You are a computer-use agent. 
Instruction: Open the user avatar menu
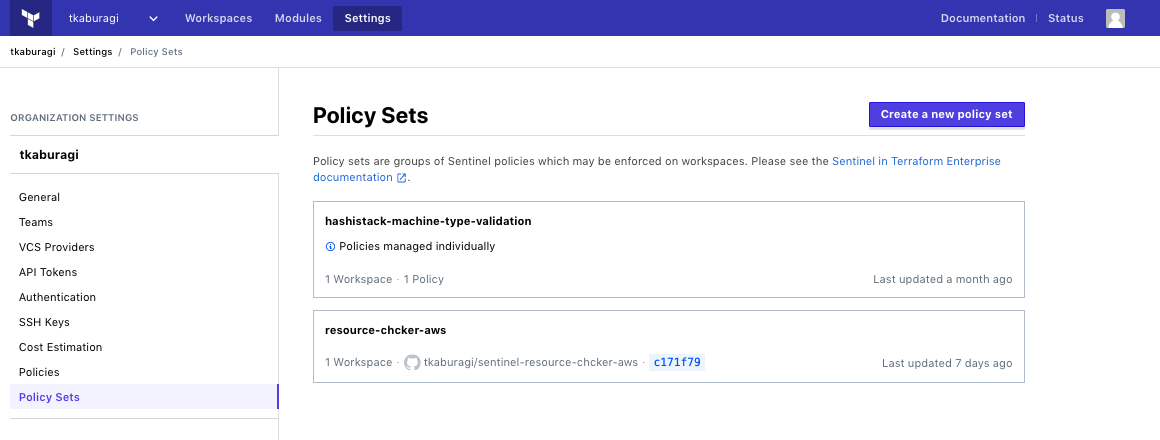1115,18
